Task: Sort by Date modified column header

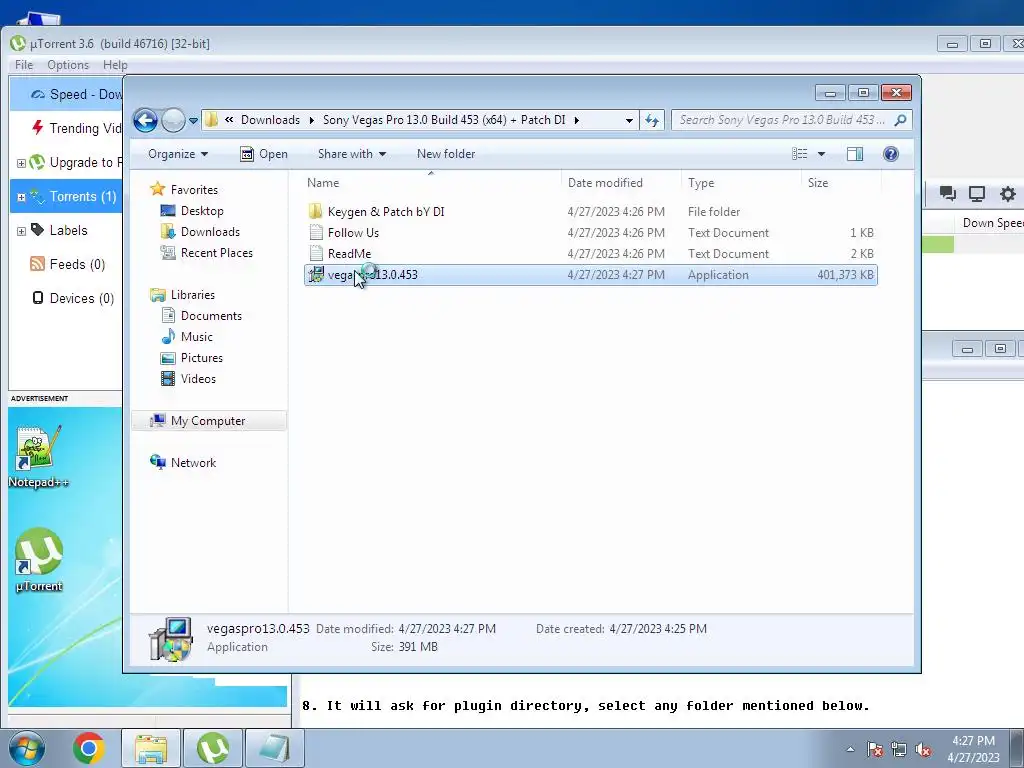Action: coord(620,183)
